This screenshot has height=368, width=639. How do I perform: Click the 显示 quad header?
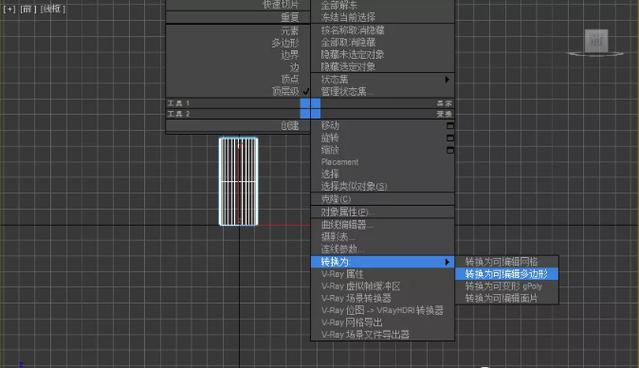pyautogui.click(x=444, y=104)
